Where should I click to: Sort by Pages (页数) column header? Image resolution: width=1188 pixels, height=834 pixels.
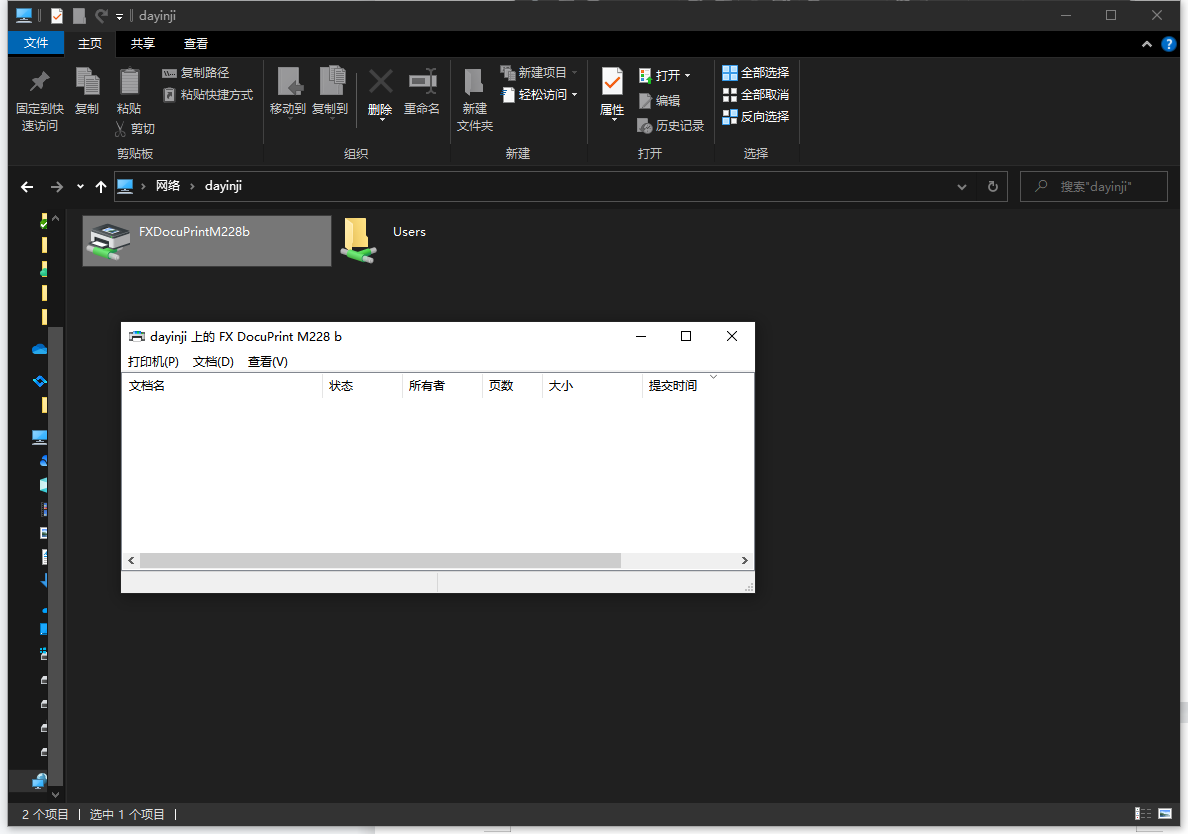click(511, 386)
